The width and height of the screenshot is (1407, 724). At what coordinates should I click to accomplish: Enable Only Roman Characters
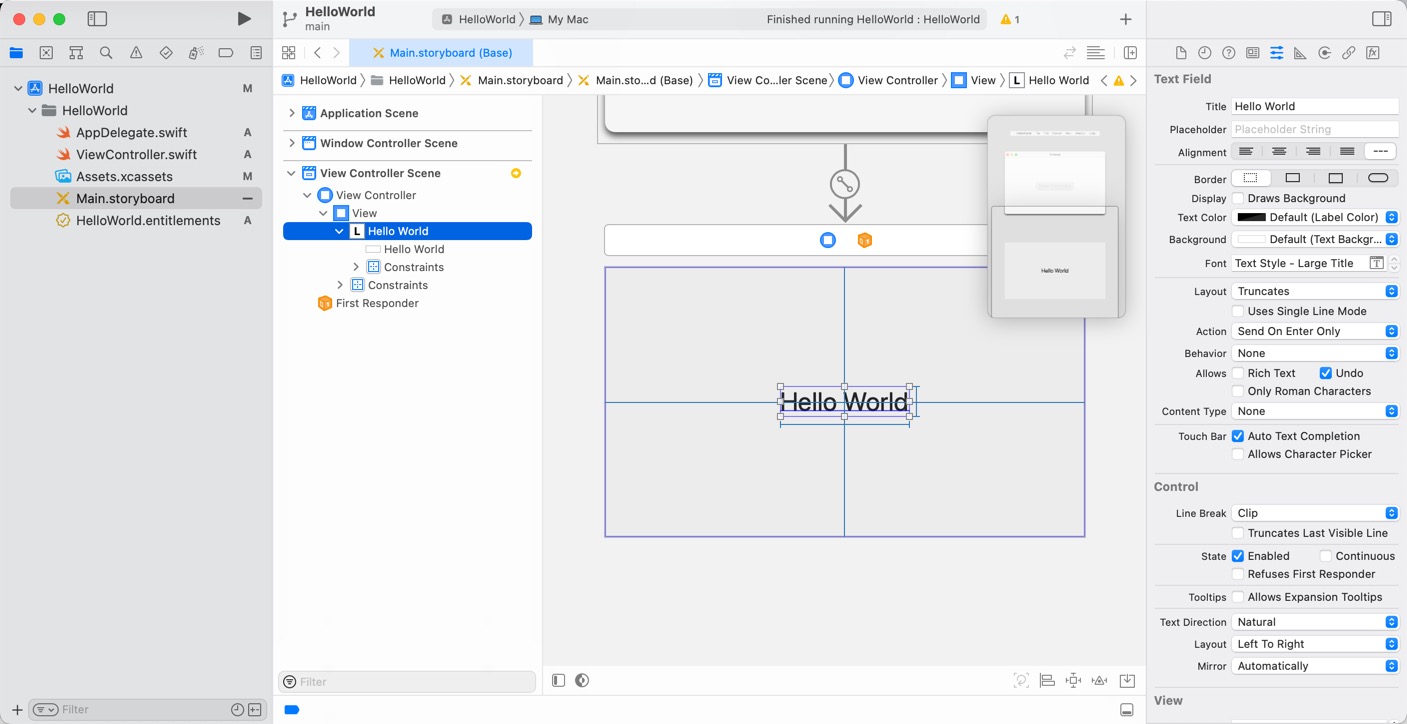[1238, 391]
